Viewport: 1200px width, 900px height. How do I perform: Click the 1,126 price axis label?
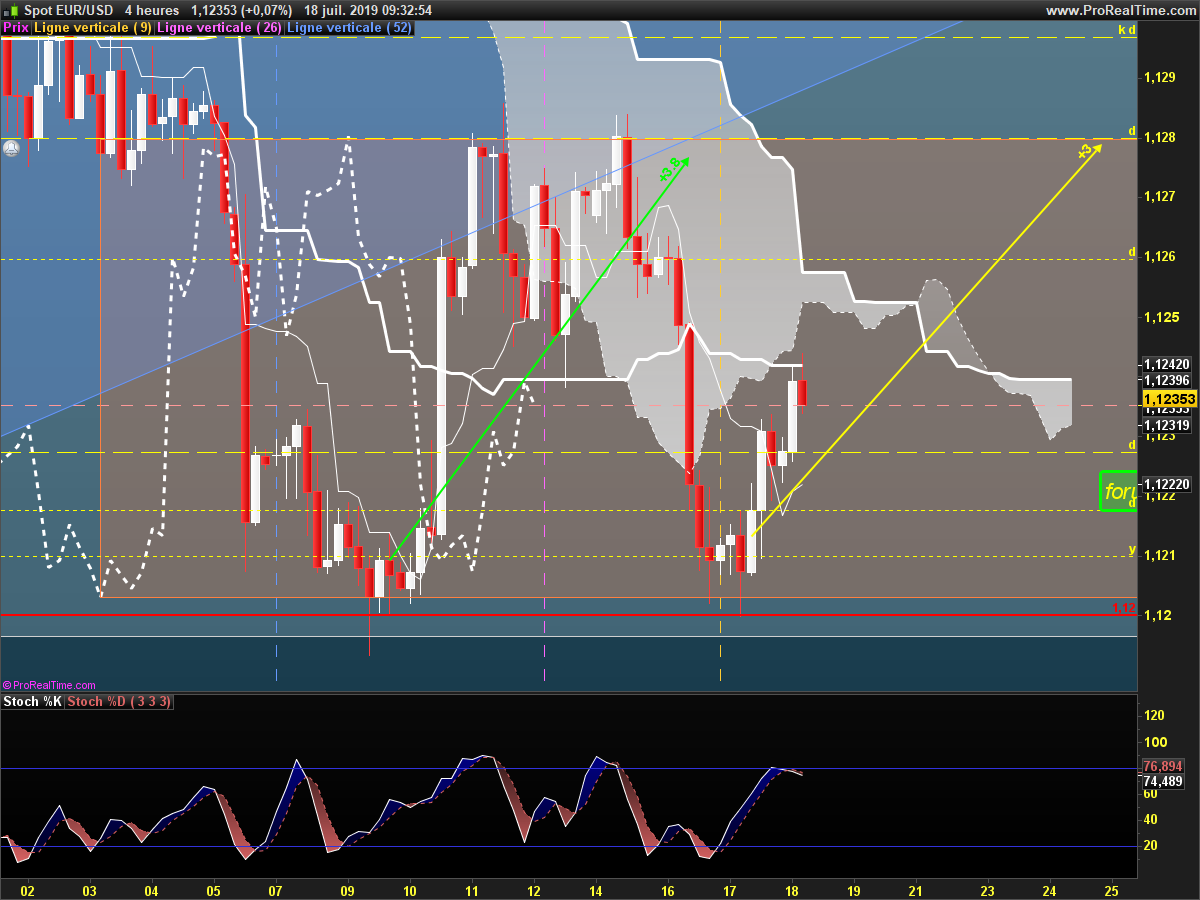[1158, 257]
